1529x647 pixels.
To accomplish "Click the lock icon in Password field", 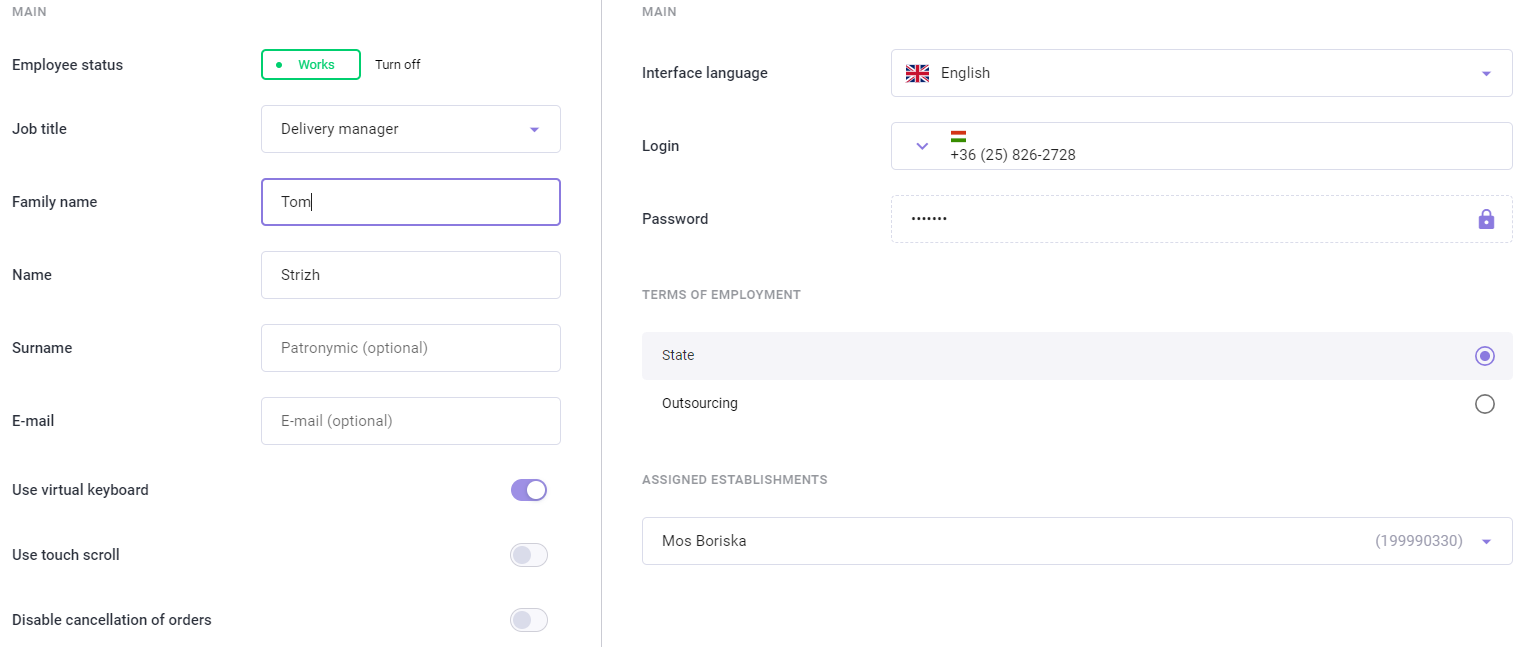I will 1486,219.
